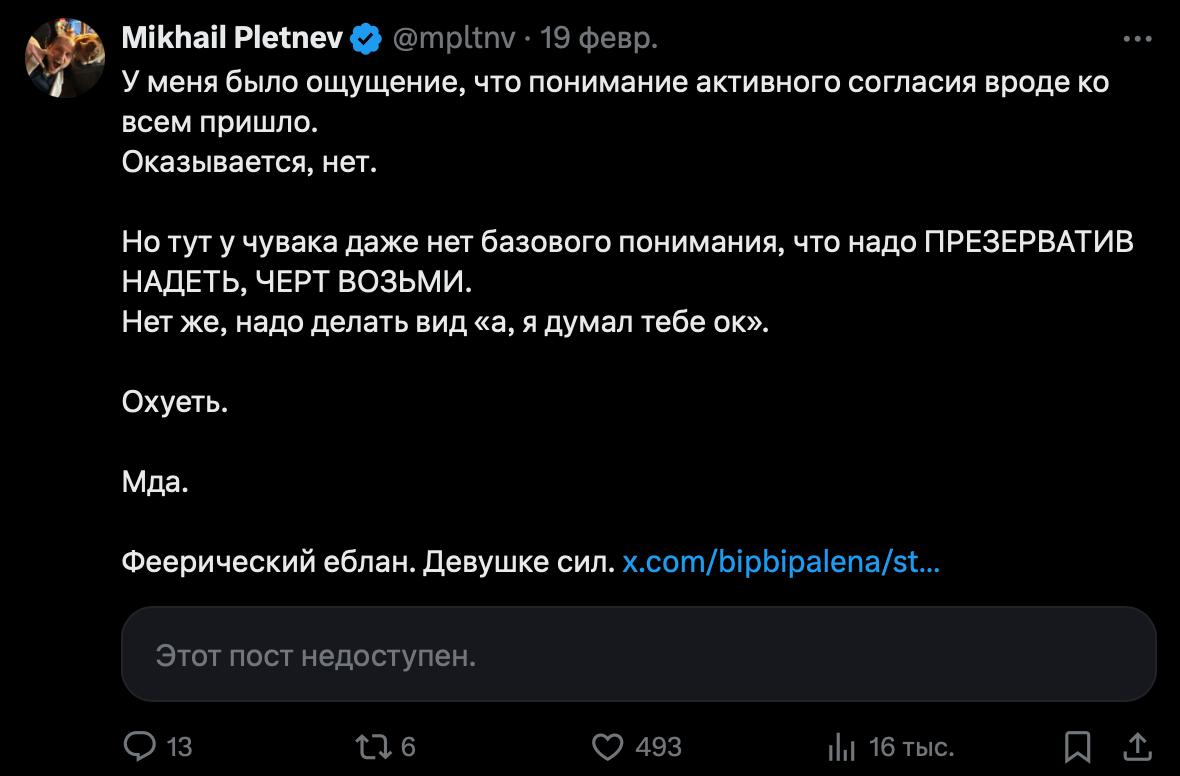1180x776 pixels.
Task: Bookmark this post
Action: click(1077, 746)
